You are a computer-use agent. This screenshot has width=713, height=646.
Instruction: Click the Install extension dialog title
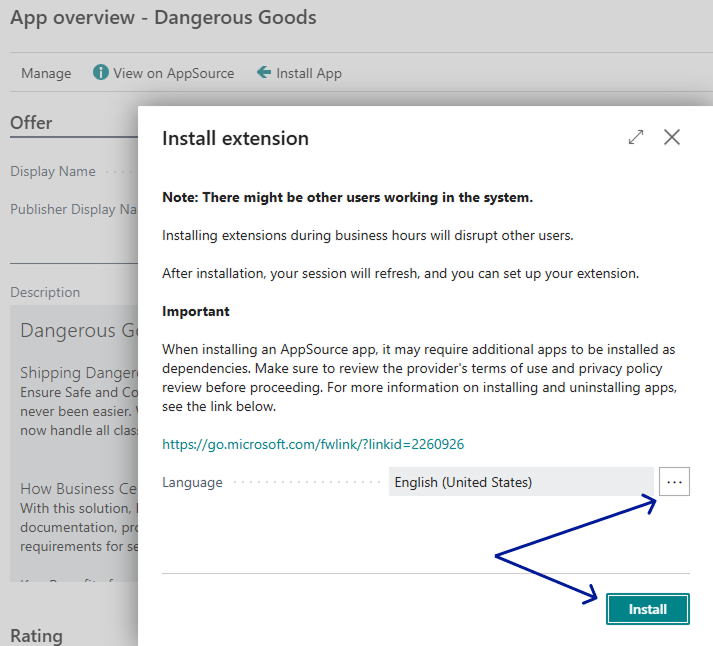pyautogui.click(x=235, y=138)
